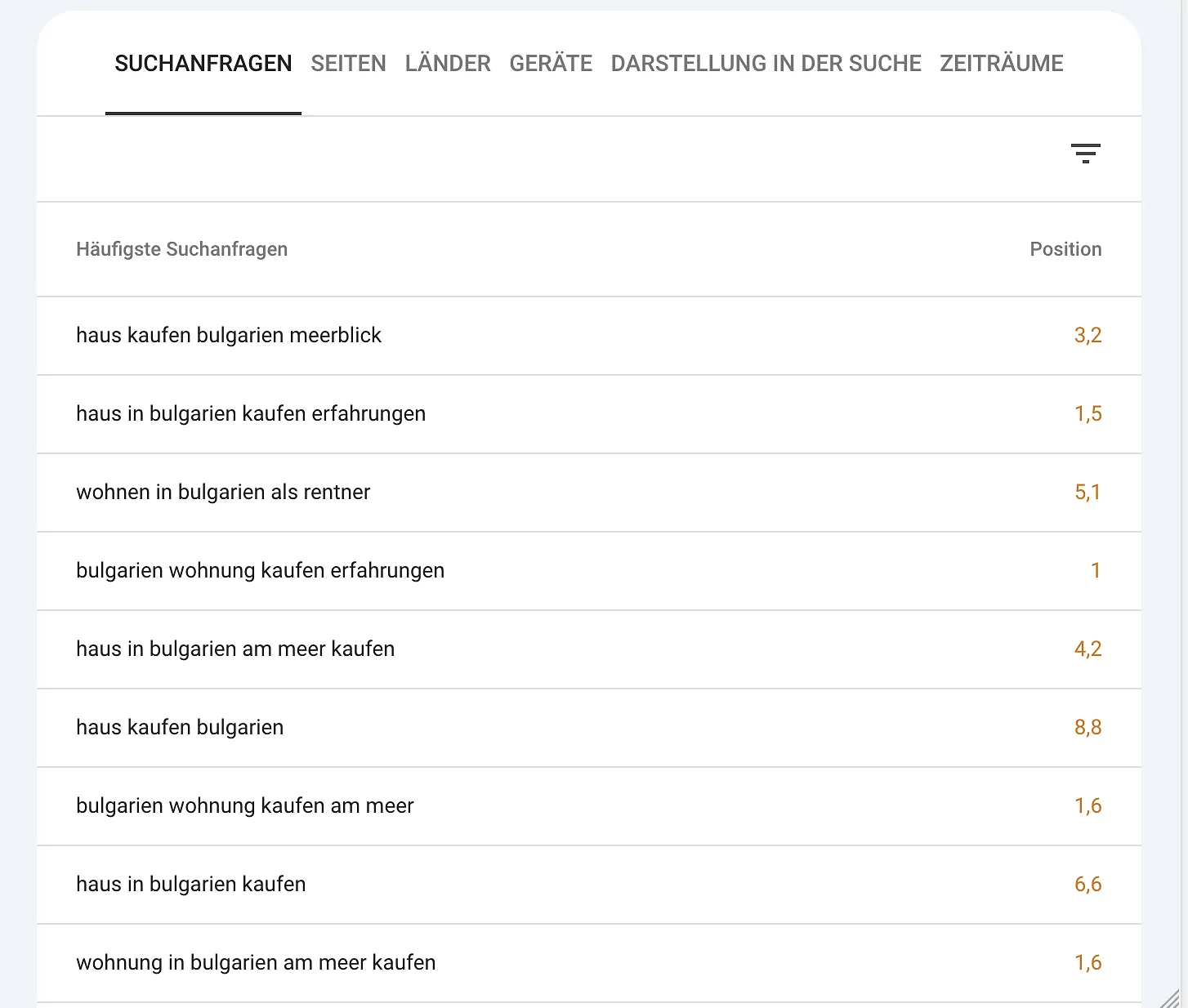The height and width of the screenshot is (1008, 1188).
Task: Click position value 8,8
Action: (1088, 728)
